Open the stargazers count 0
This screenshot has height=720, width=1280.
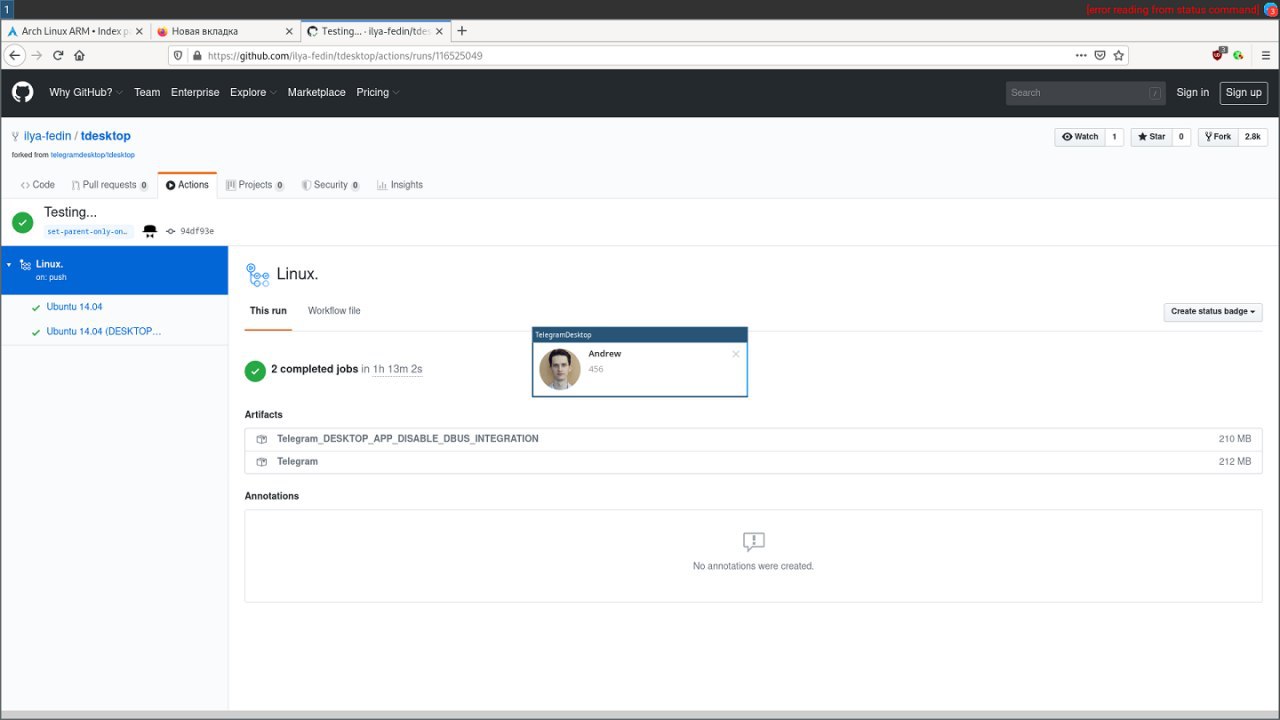1181,137
